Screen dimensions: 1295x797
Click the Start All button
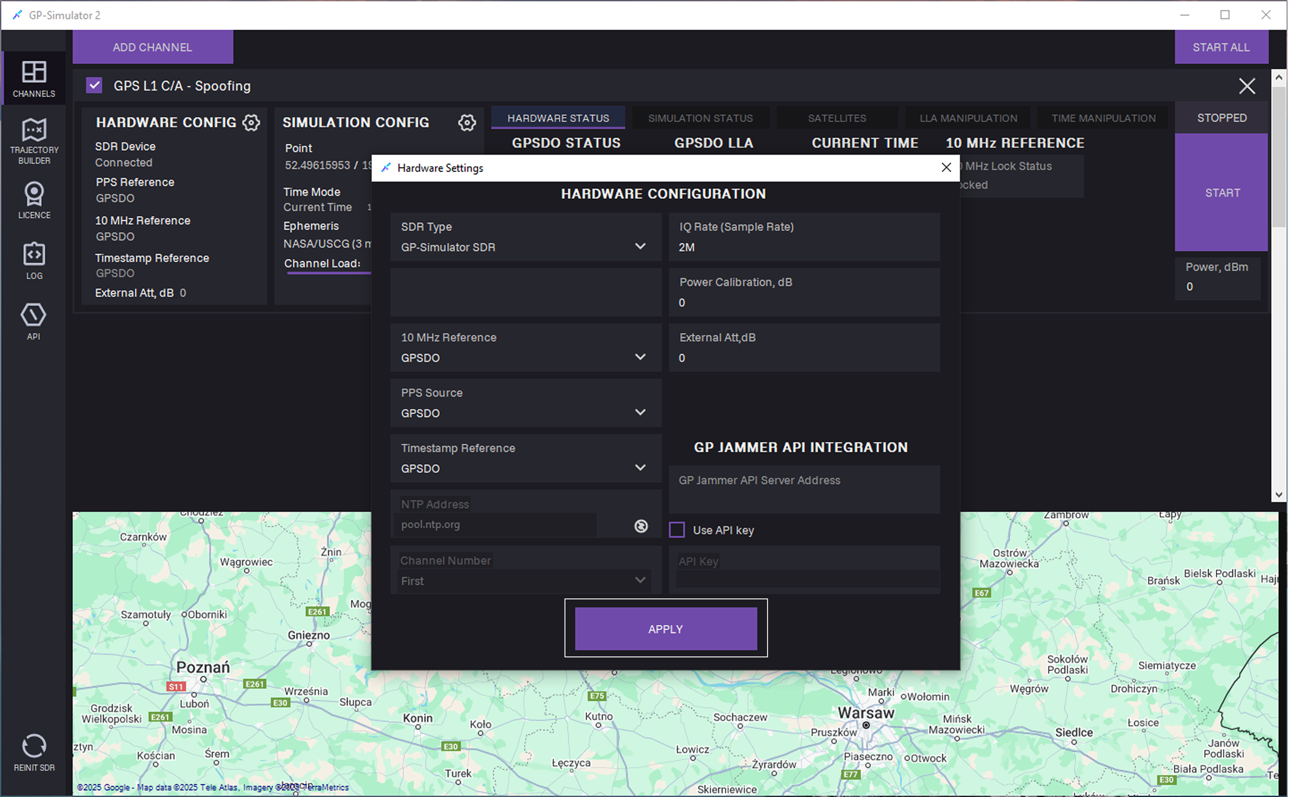[1221, 47]
